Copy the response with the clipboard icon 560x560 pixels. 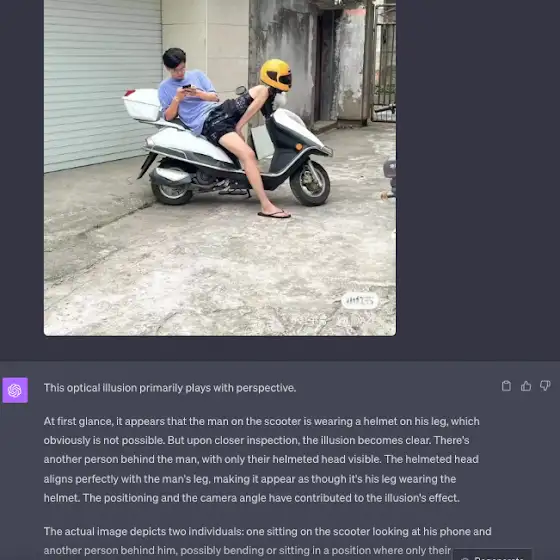(506, 386)
